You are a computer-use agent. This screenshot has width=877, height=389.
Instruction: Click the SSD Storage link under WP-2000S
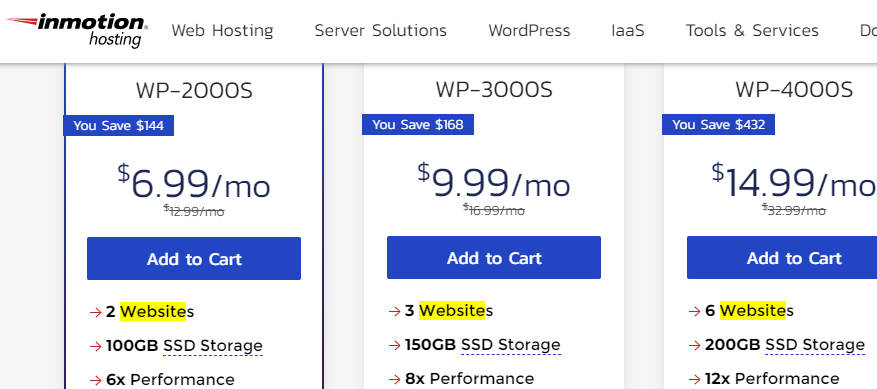(x=213, y=345)
